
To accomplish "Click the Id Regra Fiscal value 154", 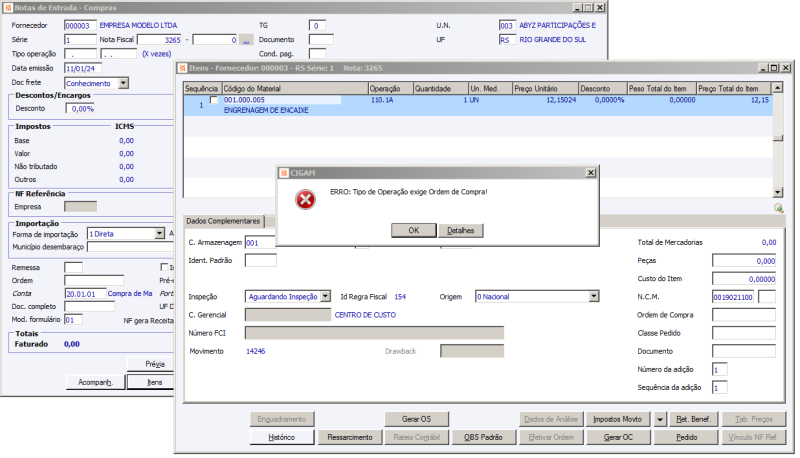I will pos(400,297).
